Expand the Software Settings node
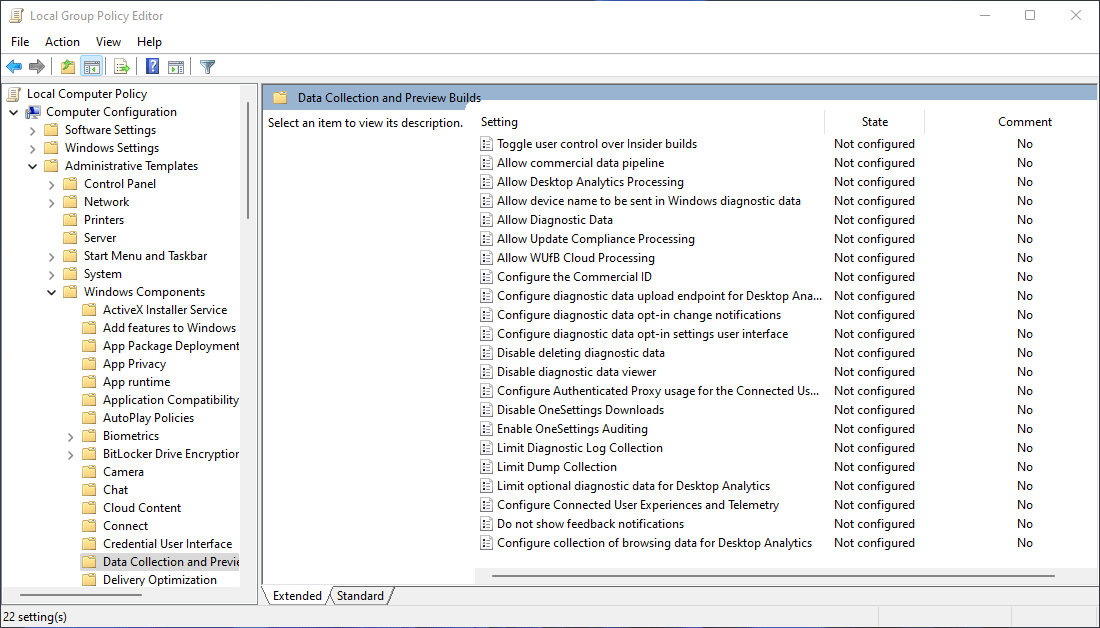Screen dimensions: 1100x628 tap(32, 130)
